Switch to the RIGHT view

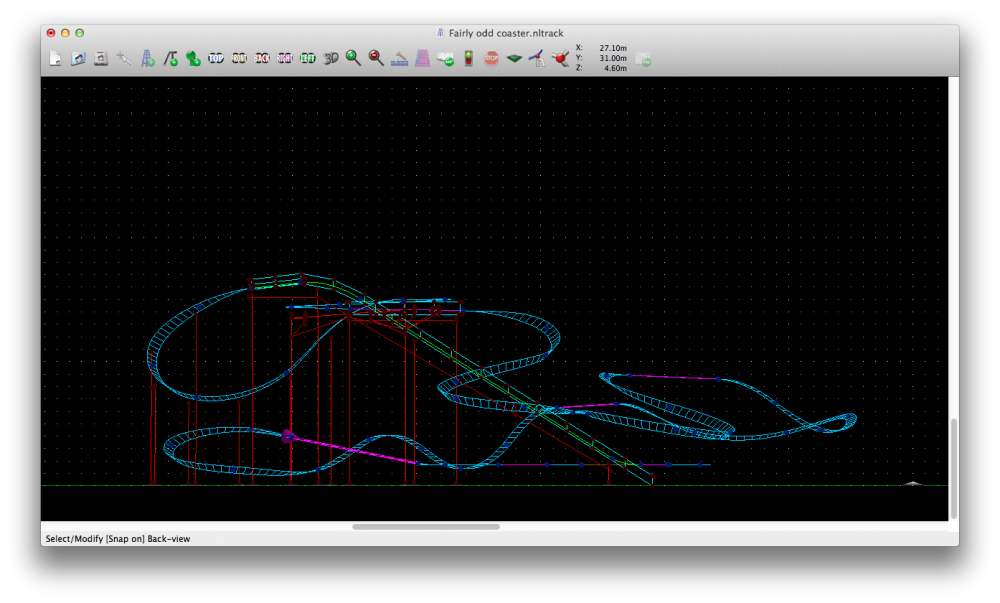click(285, 59)
